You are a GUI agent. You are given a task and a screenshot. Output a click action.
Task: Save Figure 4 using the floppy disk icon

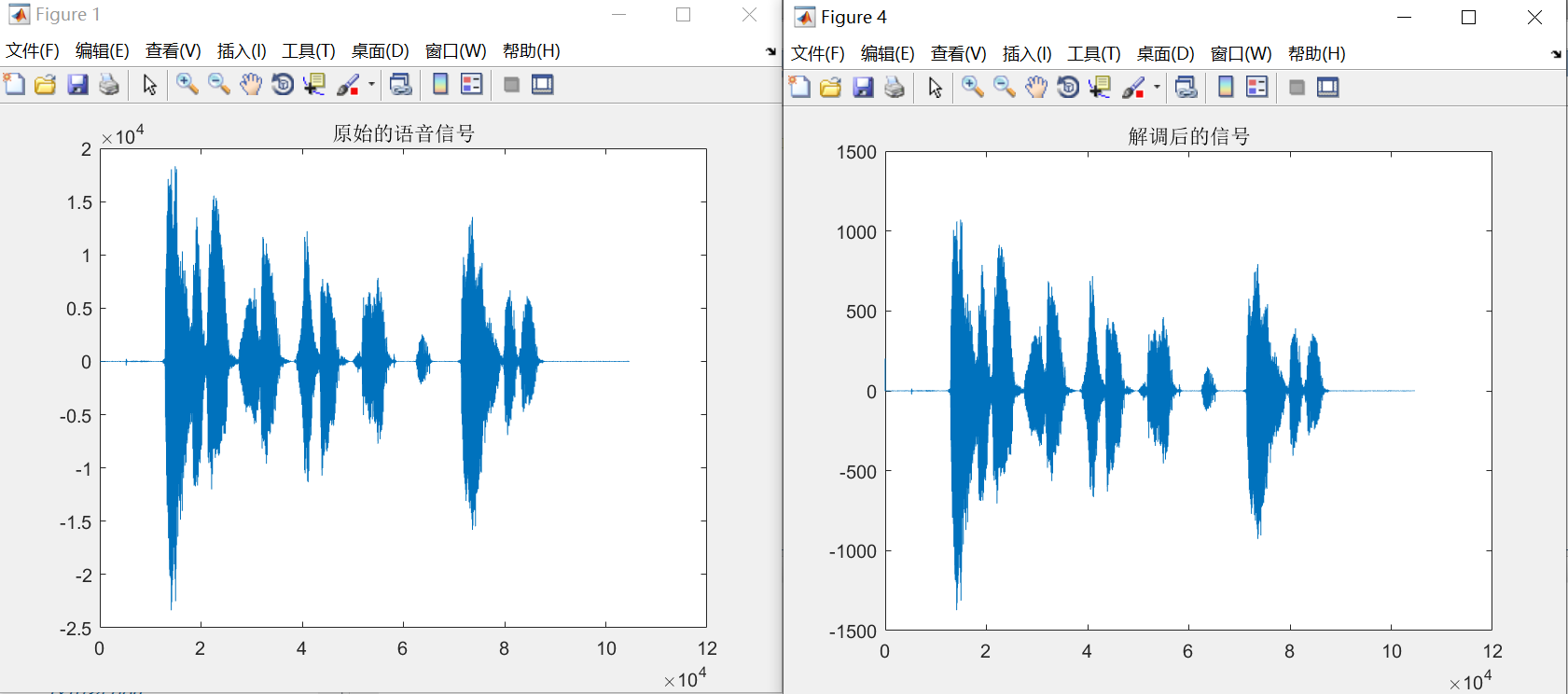pyautogui.click(x=863, y=88)
